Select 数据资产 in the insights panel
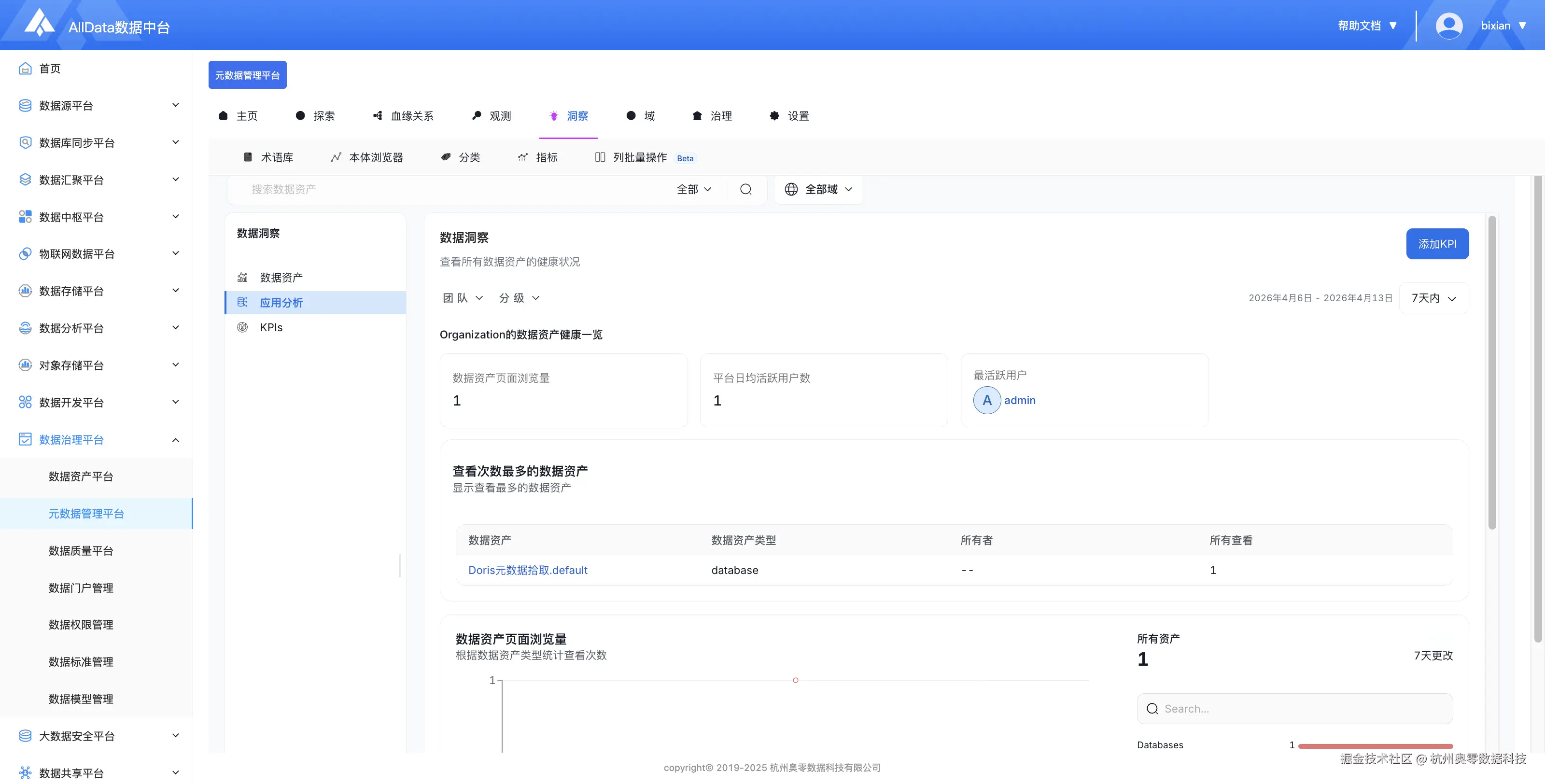This screenshot has width=1545, height=784. click(281, 277)
